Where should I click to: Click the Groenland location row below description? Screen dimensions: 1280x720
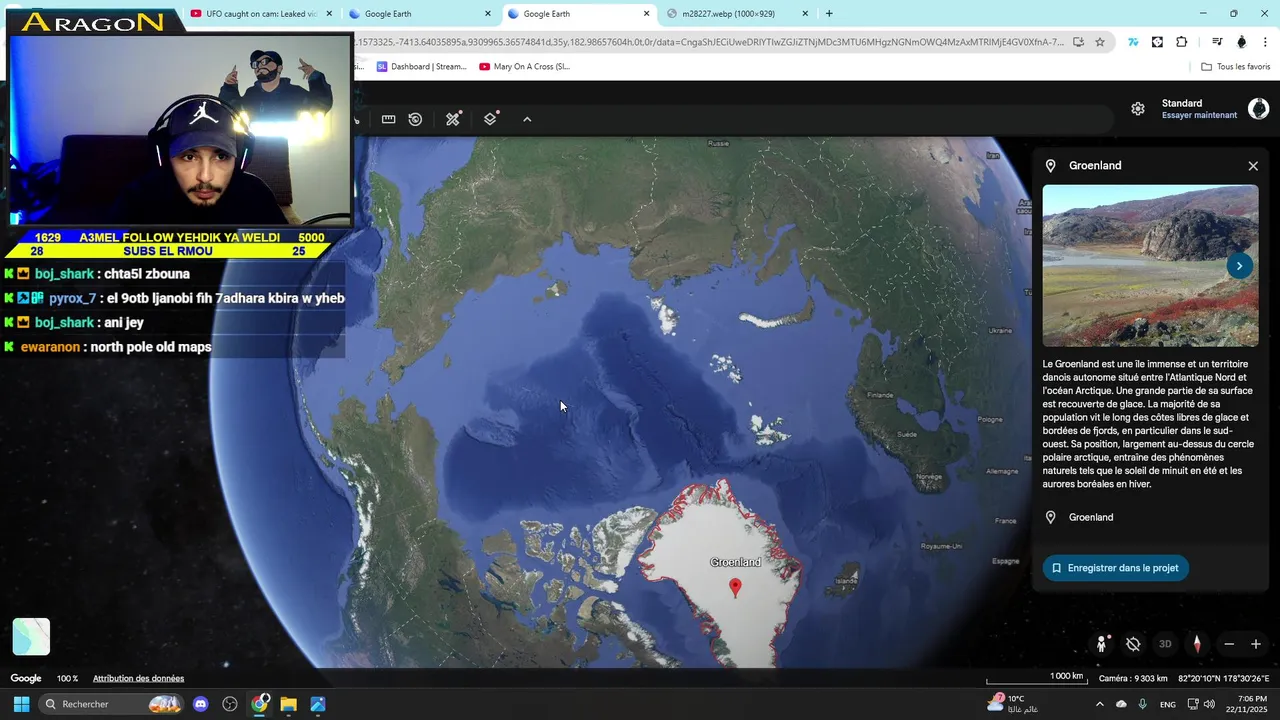1150,517
